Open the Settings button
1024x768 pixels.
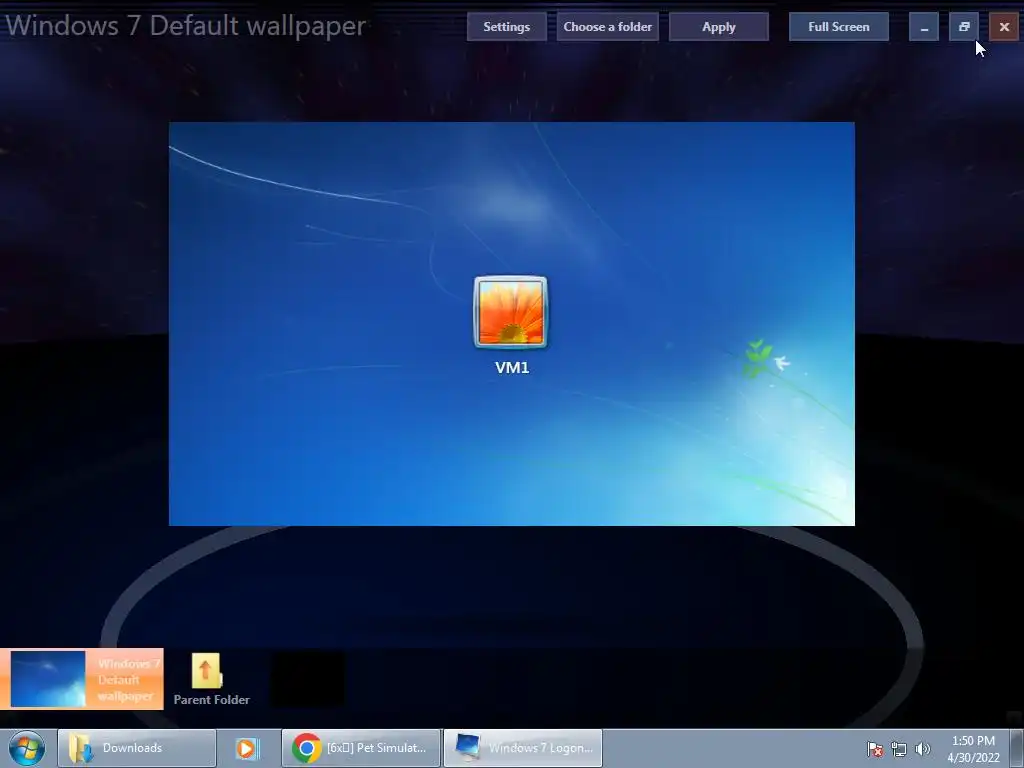pos(506,27)
